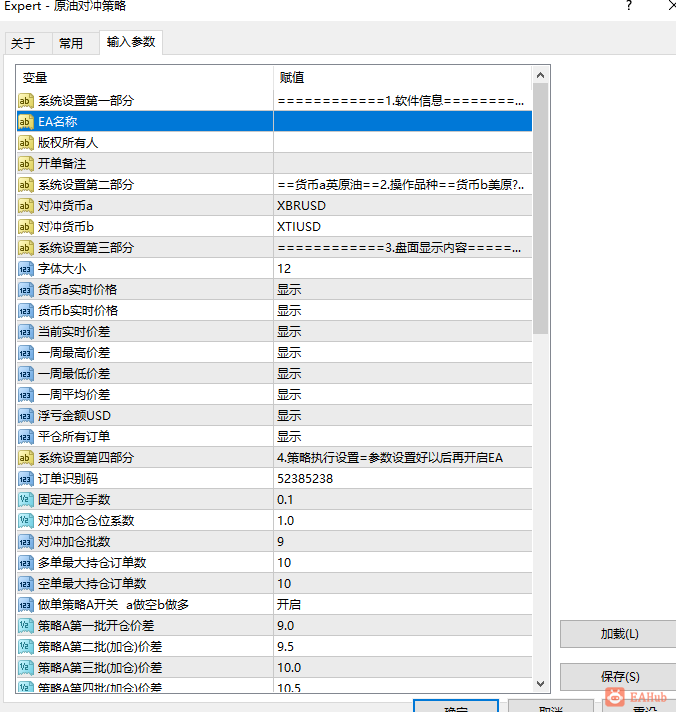
Task: Open 一周最高价差 显示 value
Action: click(x=403, y=353)
